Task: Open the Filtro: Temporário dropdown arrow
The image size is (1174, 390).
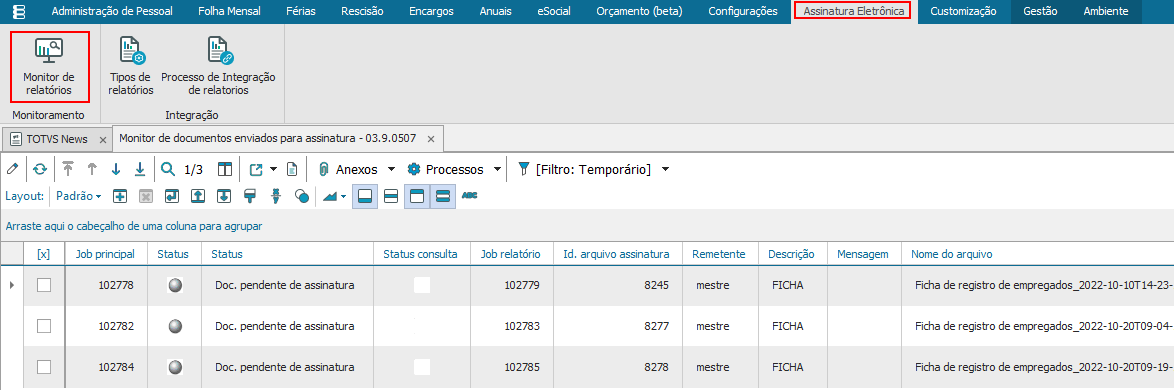Action: (x=665, y=170)
